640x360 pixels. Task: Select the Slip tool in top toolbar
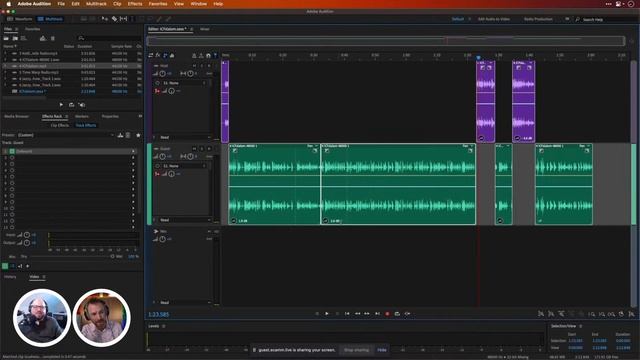[123, 19]
